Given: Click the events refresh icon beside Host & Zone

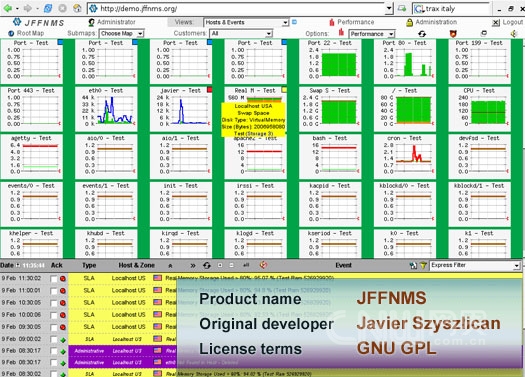Looking at the screenshot, I should pyautogui.click(x=207, y=266).
